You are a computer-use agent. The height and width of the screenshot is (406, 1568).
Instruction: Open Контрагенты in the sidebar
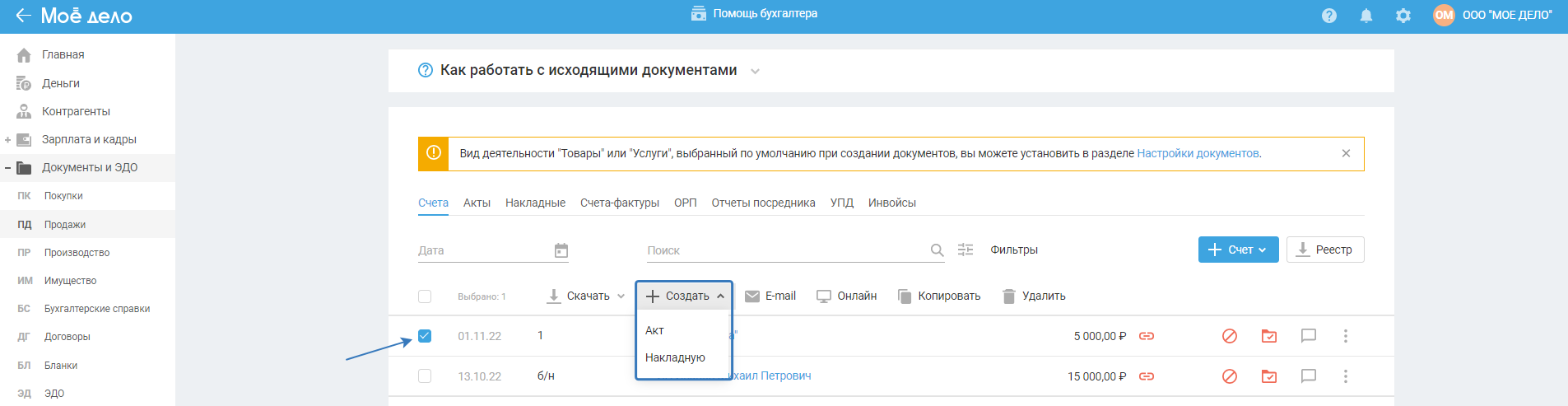click(76, 111)
